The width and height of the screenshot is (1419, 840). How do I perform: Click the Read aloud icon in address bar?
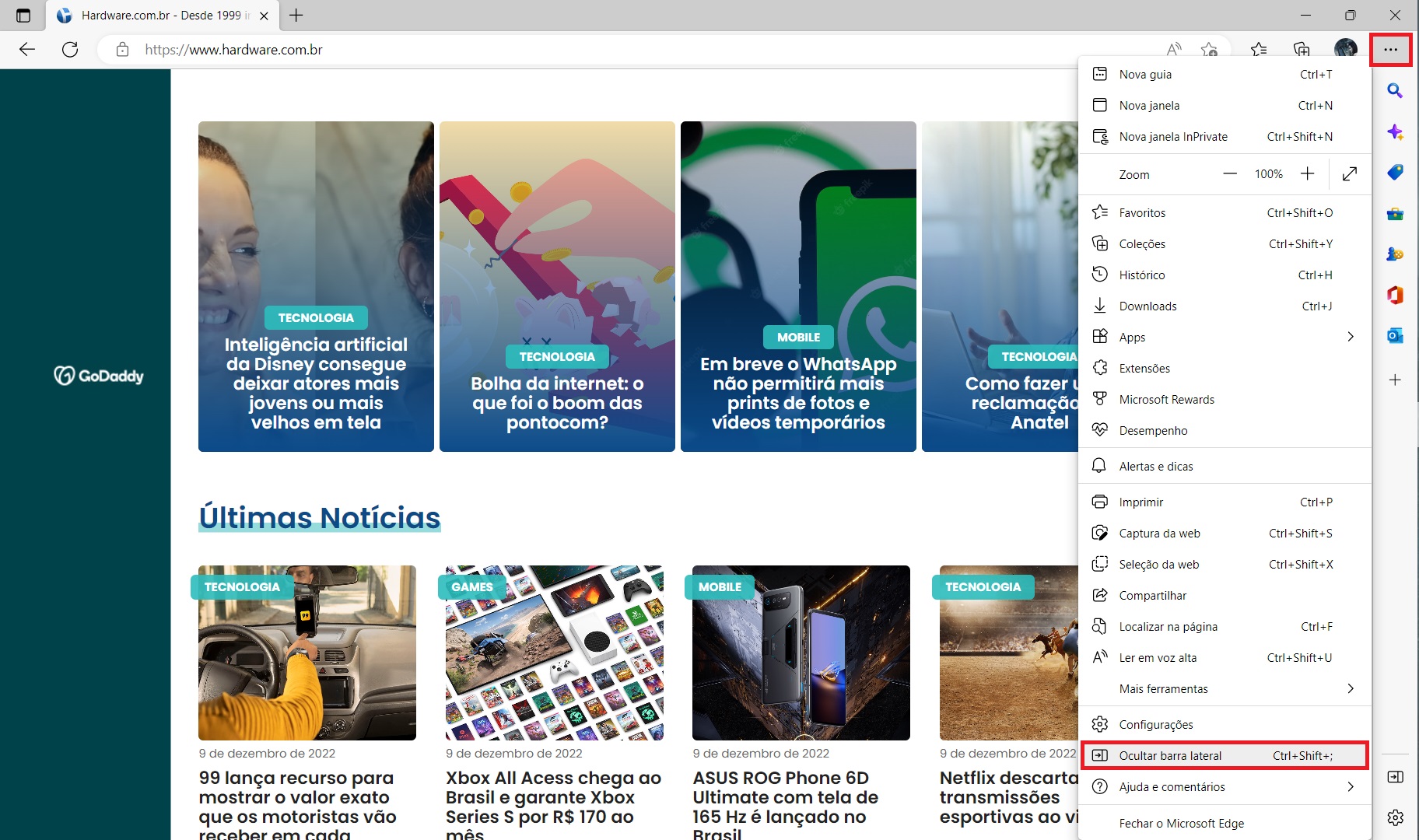(1174, 50)
